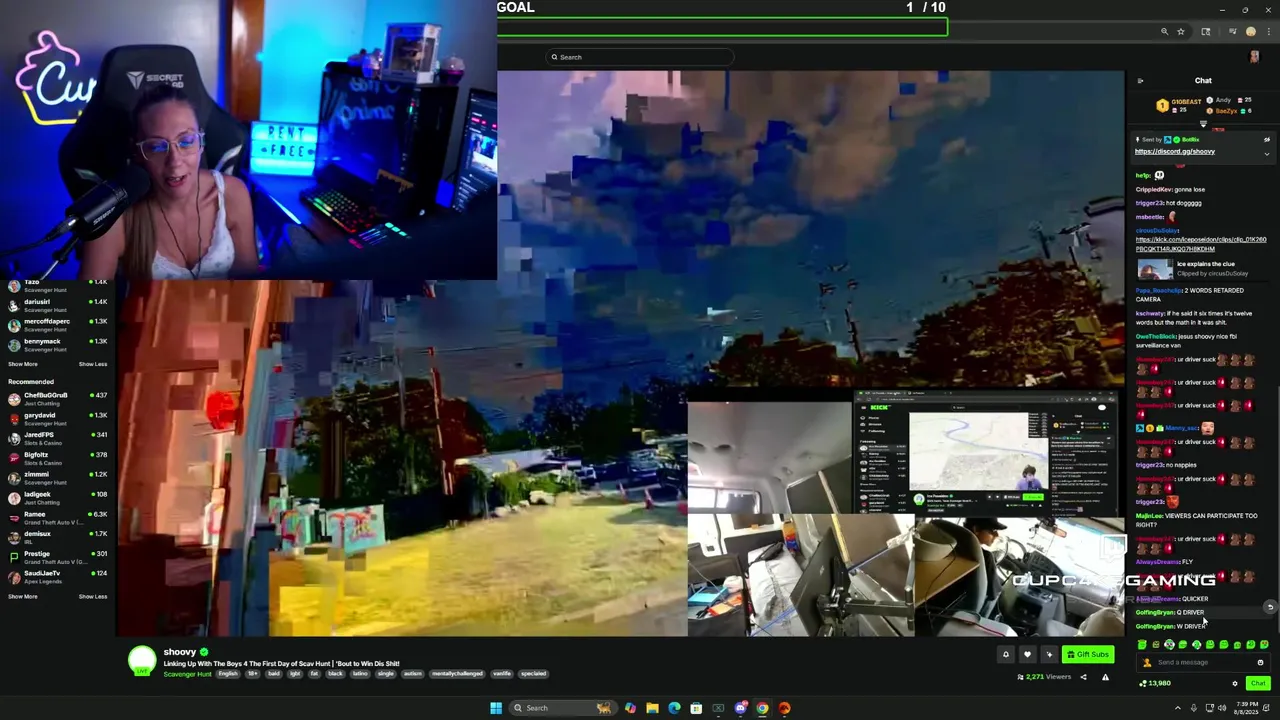
Task: Open the kick.com clip link in chat
Action: (x=1200, y=244)
